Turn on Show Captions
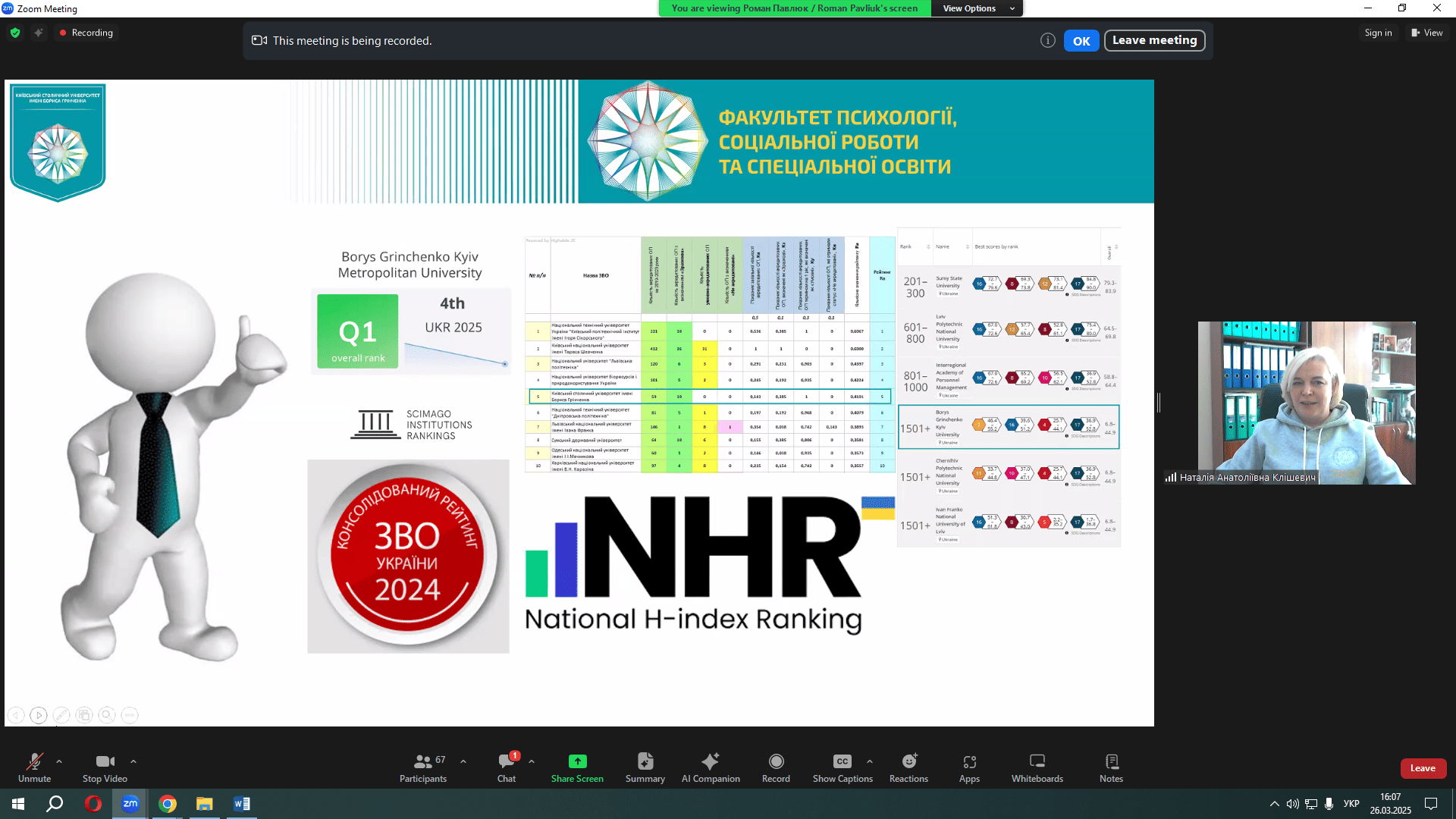Image resolution: width=1456 pixels, height=819 pixels. (x=842, y=761)
